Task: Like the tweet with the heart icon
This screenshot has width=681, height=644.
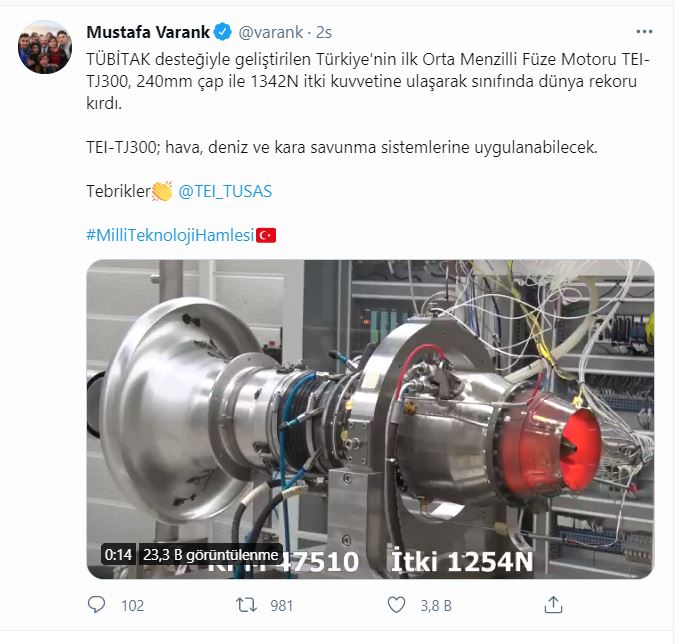Action: (396, 605)
